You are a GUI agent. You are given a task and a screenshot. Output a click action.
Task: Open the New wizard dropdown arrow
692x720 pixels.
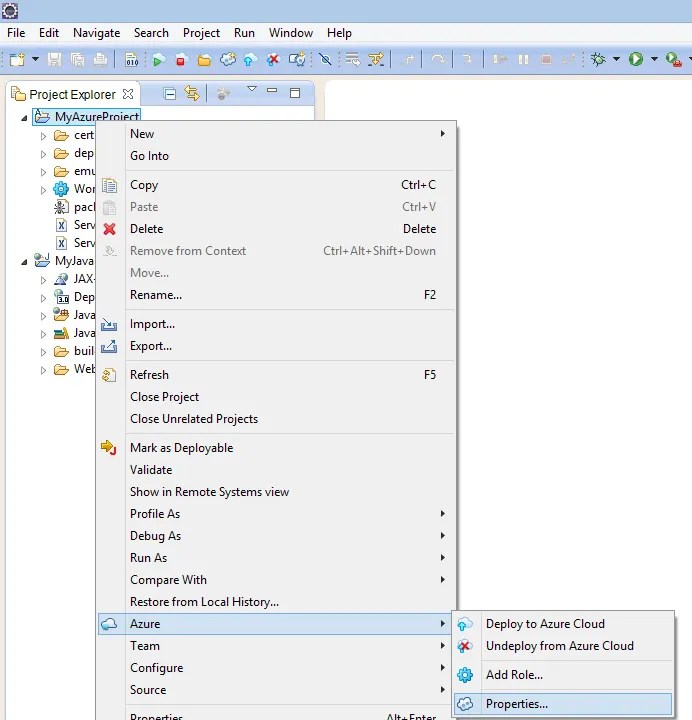pos(35,59)
